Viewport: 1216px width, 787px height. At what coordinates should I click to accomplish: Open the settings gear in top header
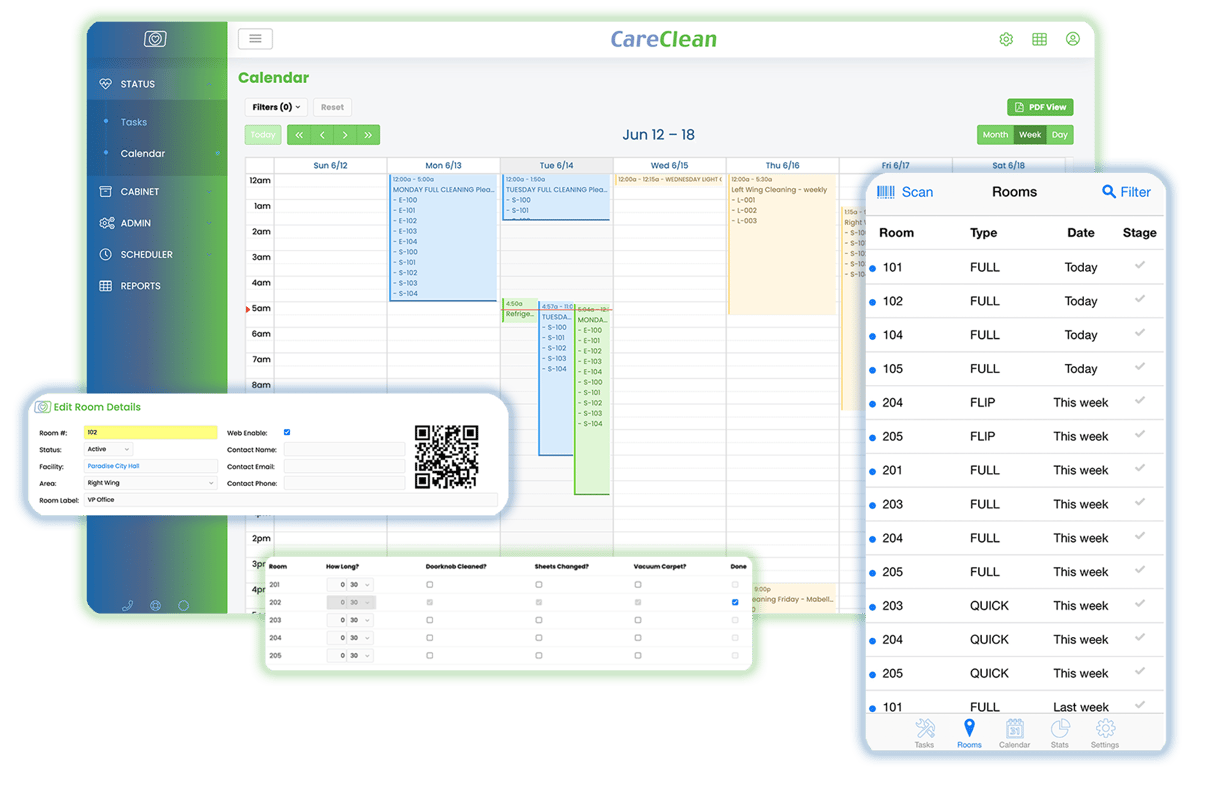tap(1006, 40)
